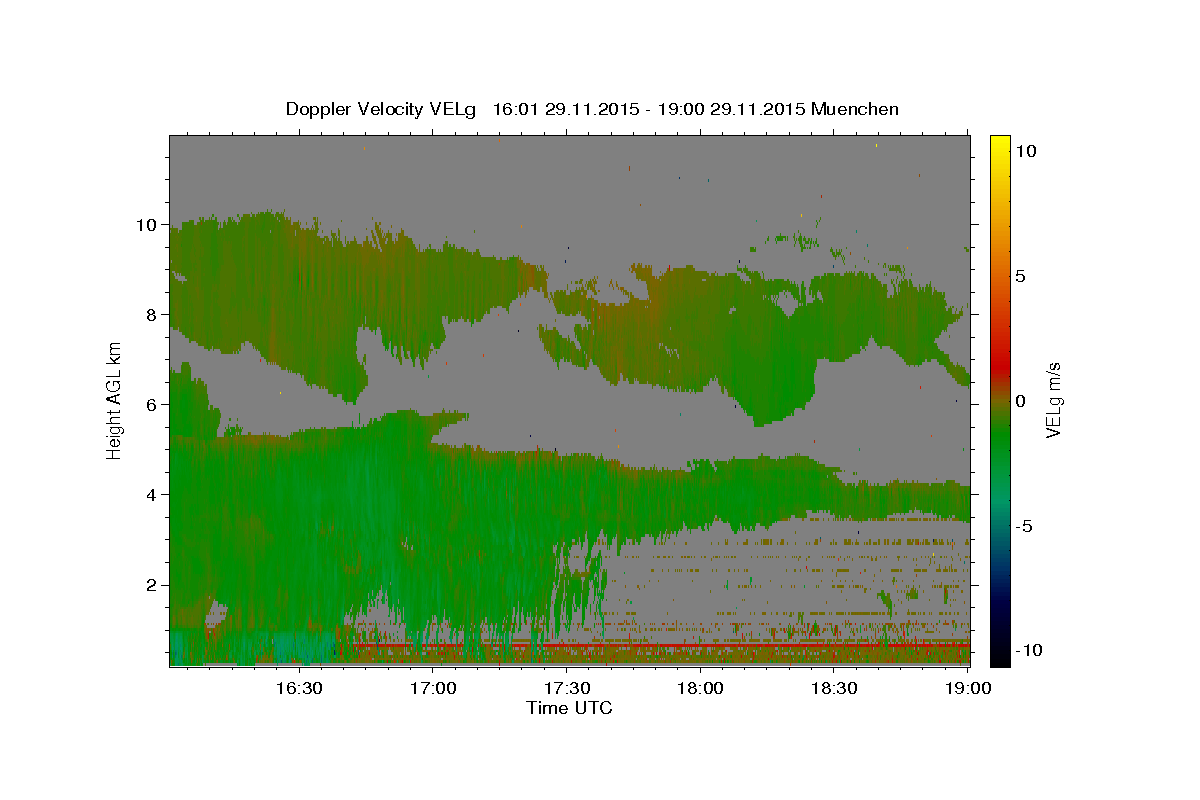Click the colorbar value 0 label
The image size is (1200, 800).
[x=1021, y=401]
